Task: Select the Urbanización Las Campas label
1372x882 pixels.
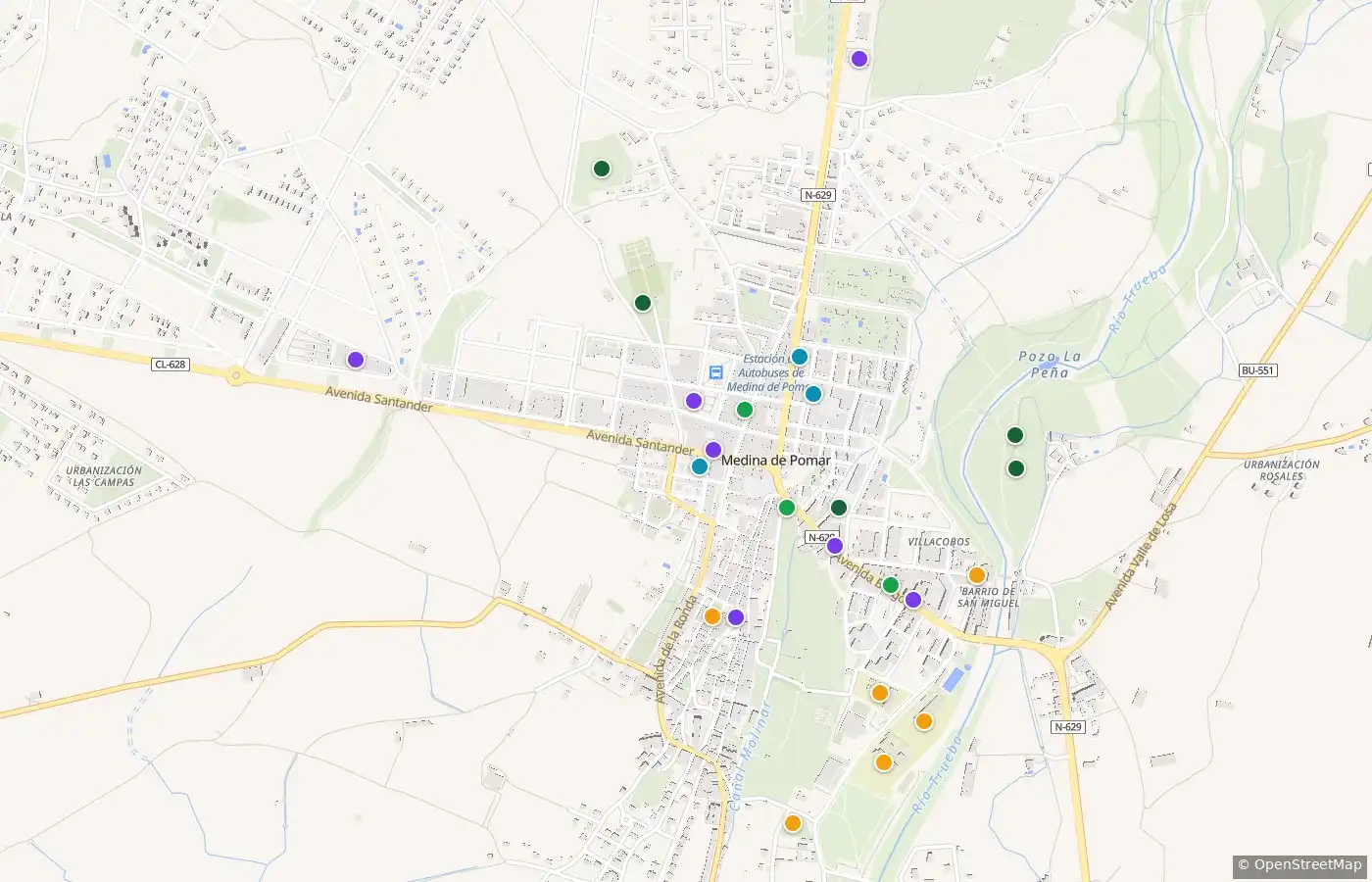Action: [104, 476]
